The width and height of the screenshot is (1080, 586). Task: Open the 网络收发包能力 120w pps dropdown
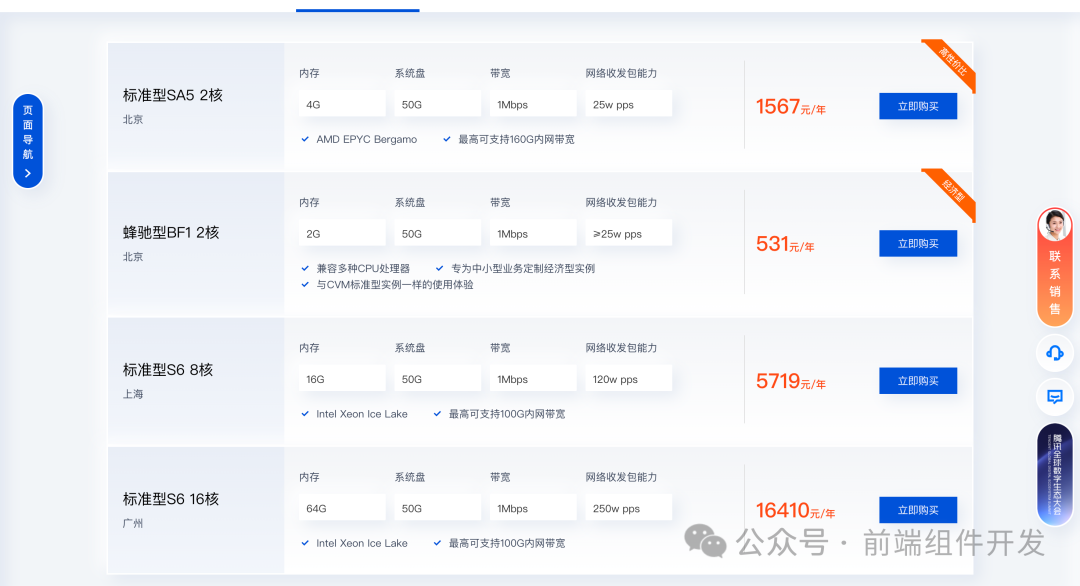tap(628, 378)
